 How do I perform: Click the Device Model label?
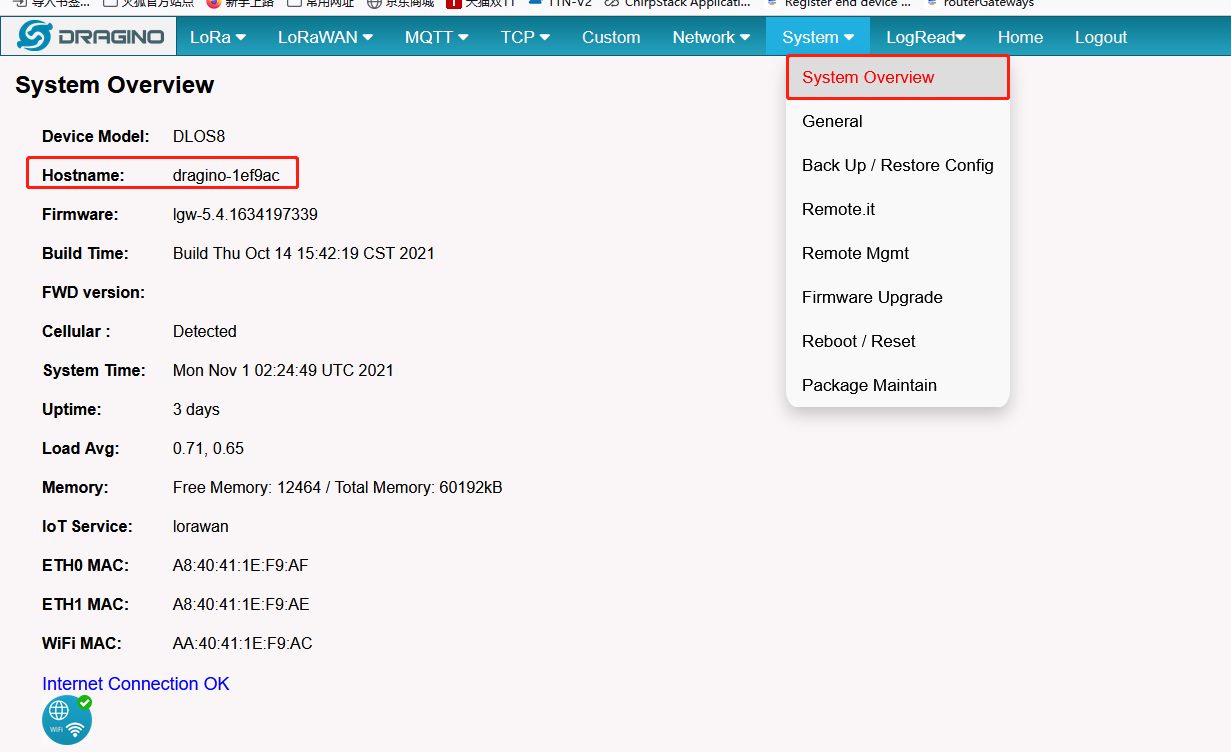(95, 136)
